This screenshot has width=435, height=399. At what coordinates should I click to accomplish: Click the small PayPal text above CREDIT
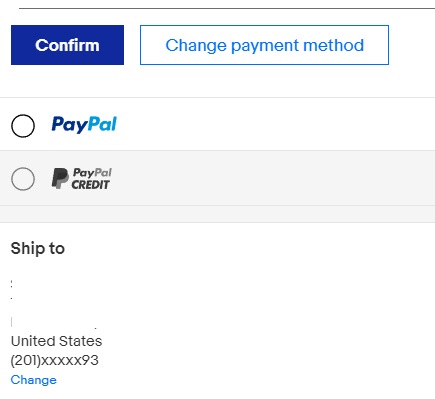pyautogui.click(x=92, y=173)
